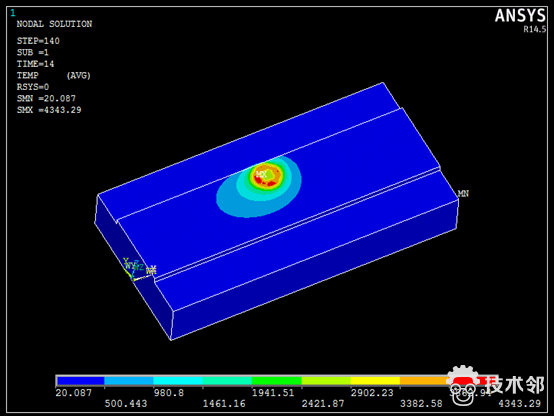Click the MX maximum temperature marker
This screenshot has width=554, height=416.
pyautogui.click(x=261, y=174)
